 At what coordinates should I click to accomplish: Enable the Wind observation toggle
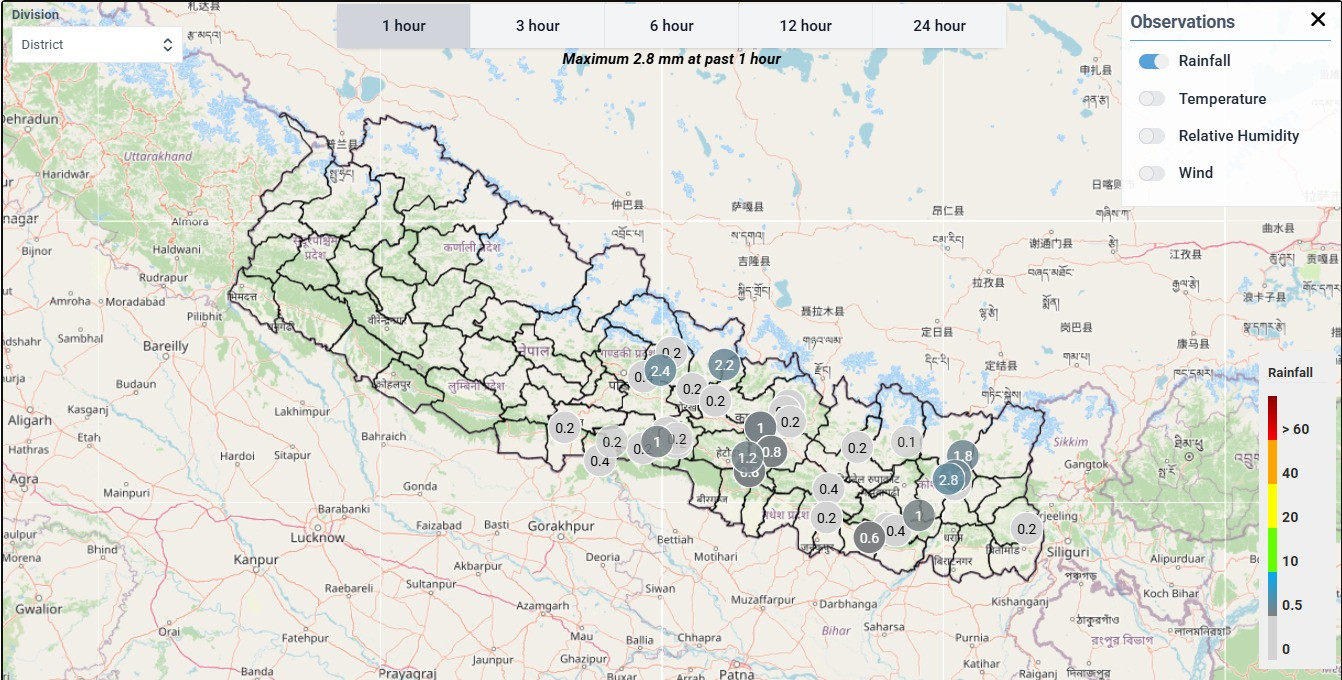[x=1152, y=173]
